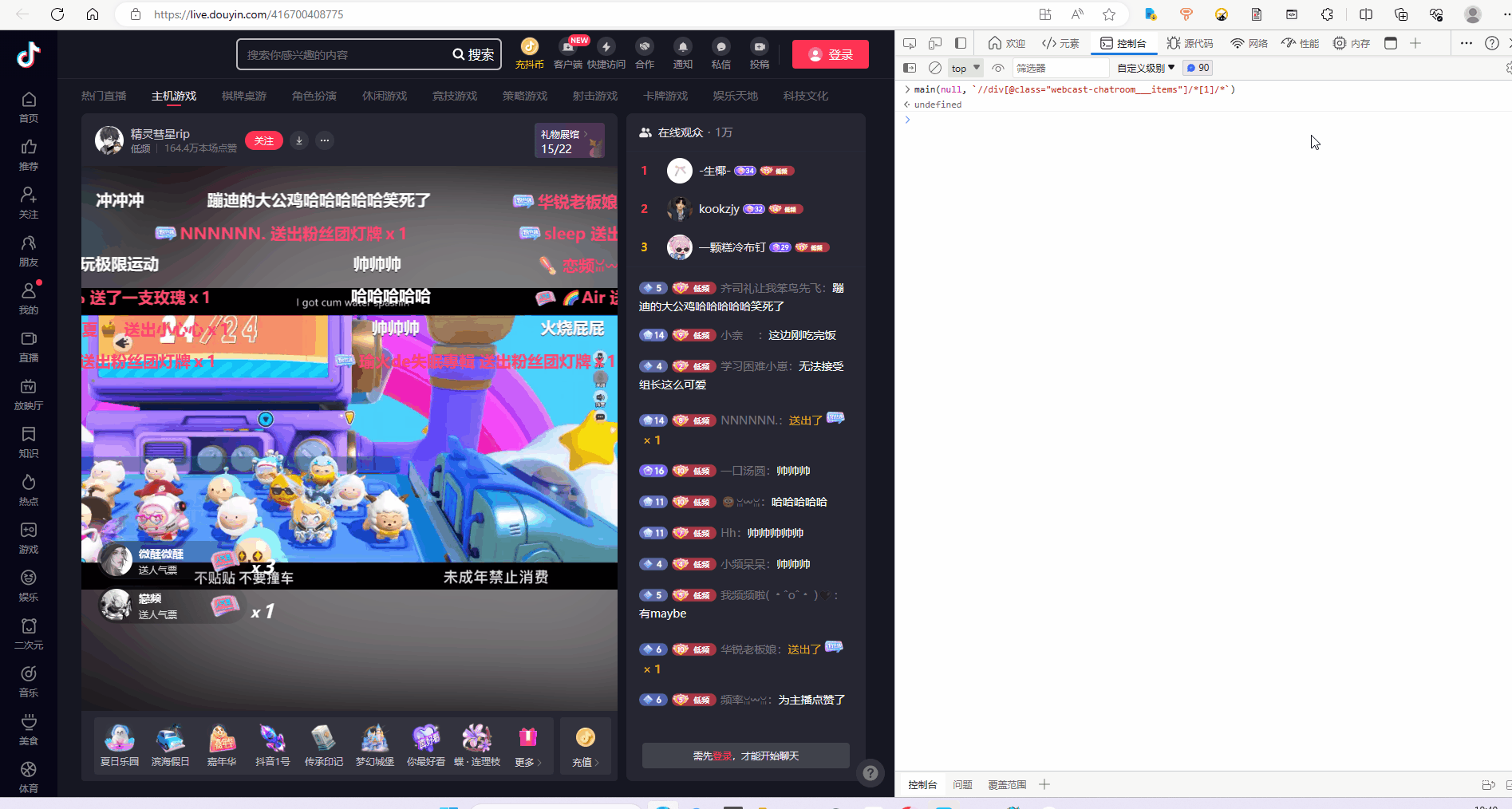Image resolution: width=1512 pixels, height=809 pixels.
Task: Click the red 登录 login button
Action: (831, 54)
